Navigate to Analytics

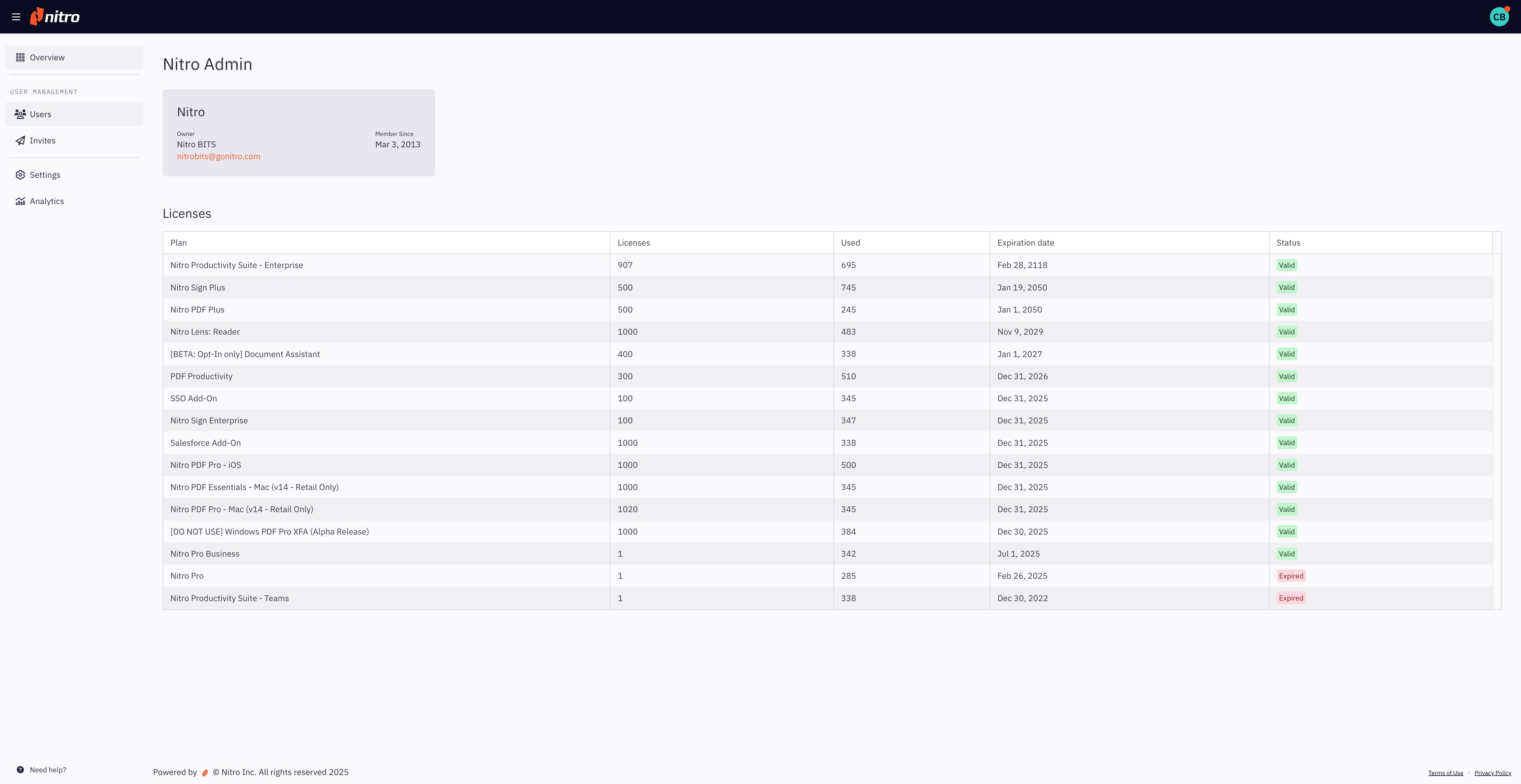pos(74,201)
